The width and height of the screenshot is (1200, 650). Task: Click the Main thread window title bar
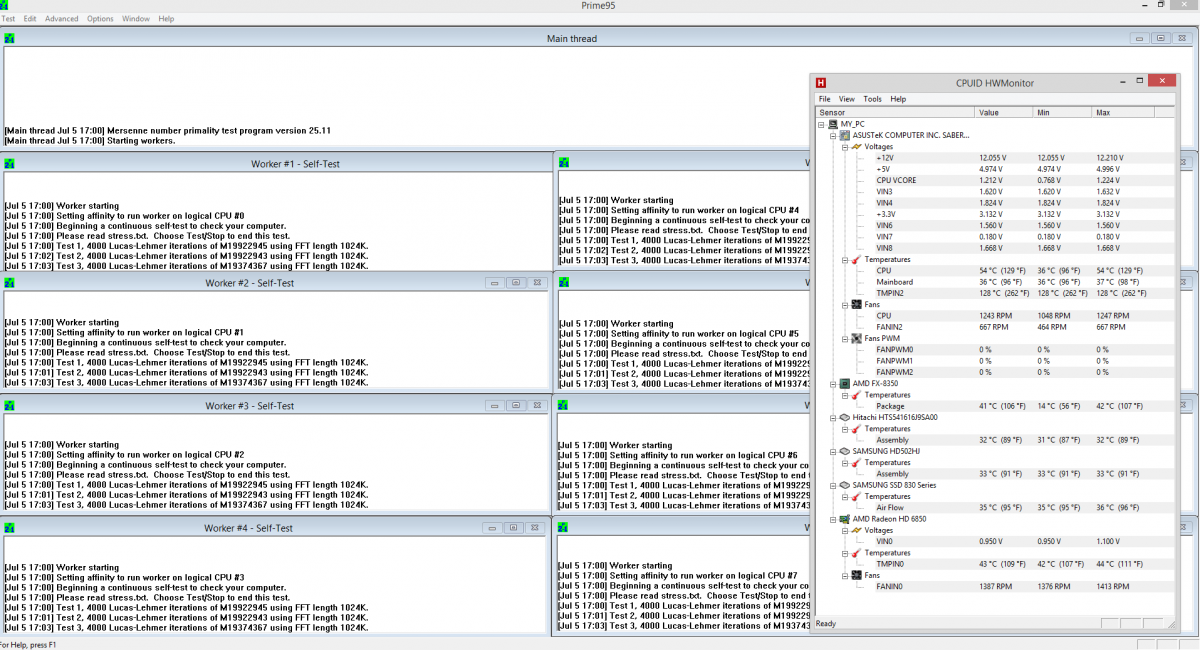click(x=597, y=39)
